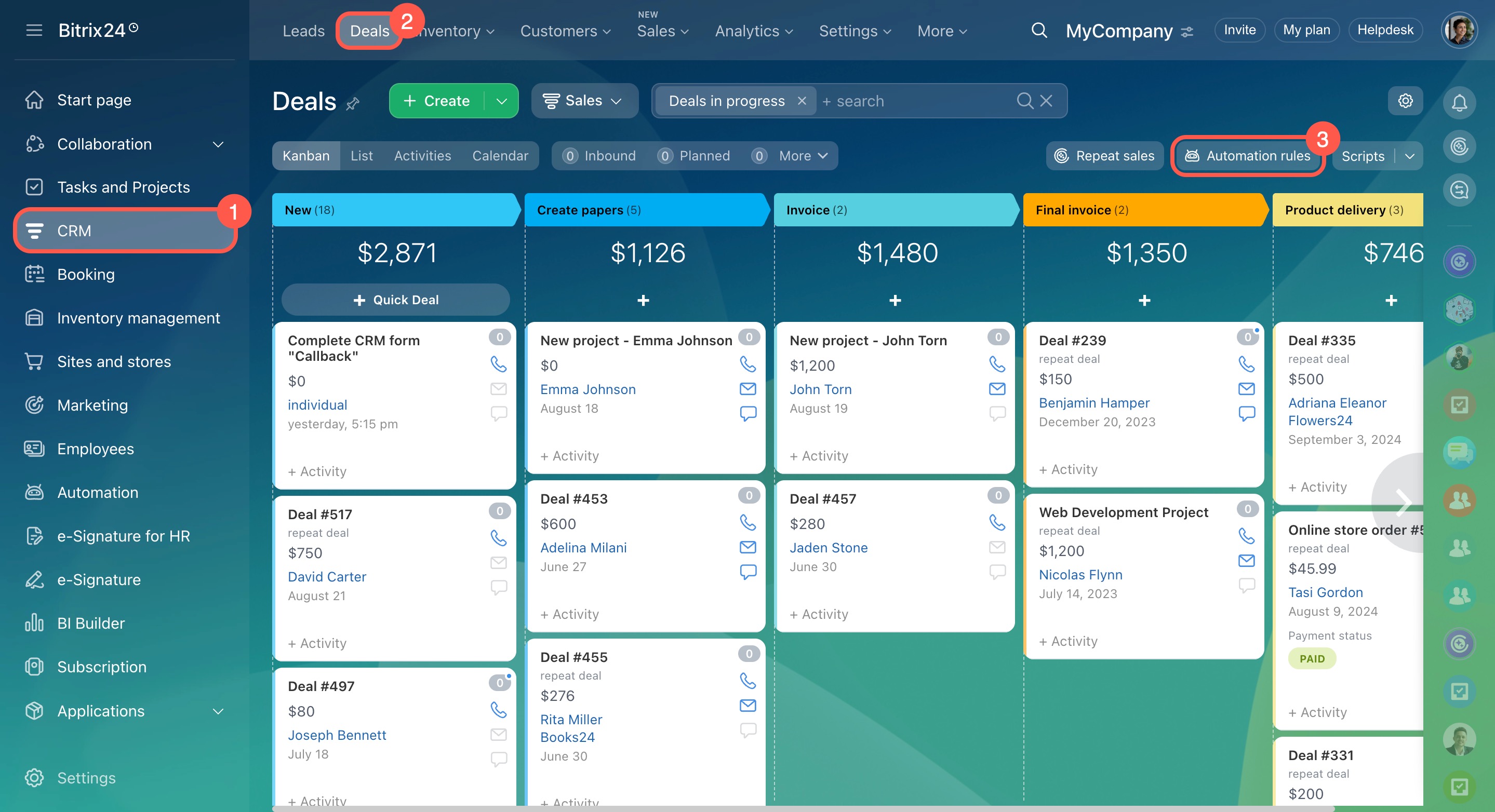Expand the Collaboration sidebar section
1495x812 pixels.
coord(218,144)
